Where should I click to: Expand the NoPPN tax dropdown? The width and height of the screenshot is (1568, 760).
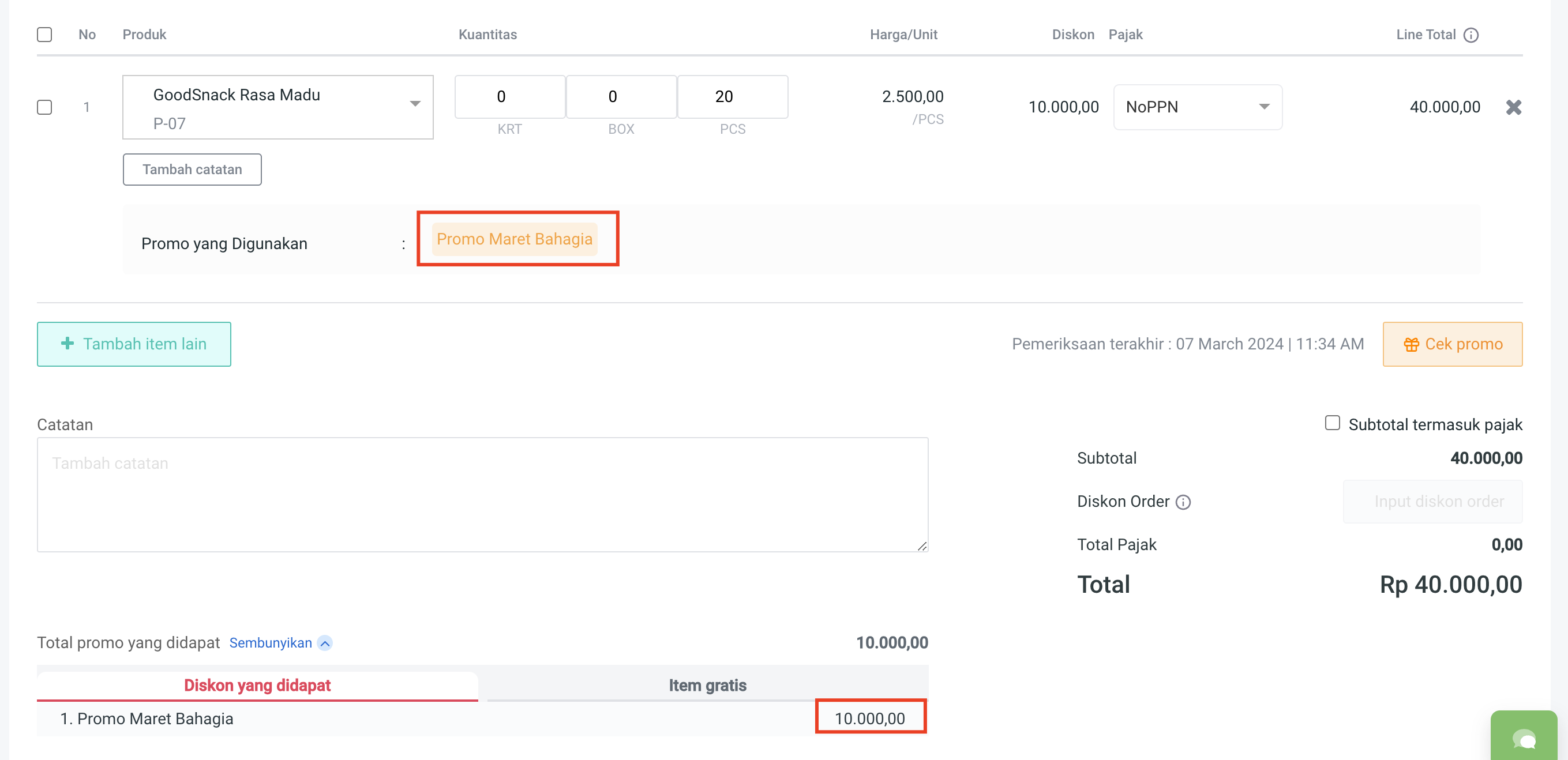tap(1197, 107)
